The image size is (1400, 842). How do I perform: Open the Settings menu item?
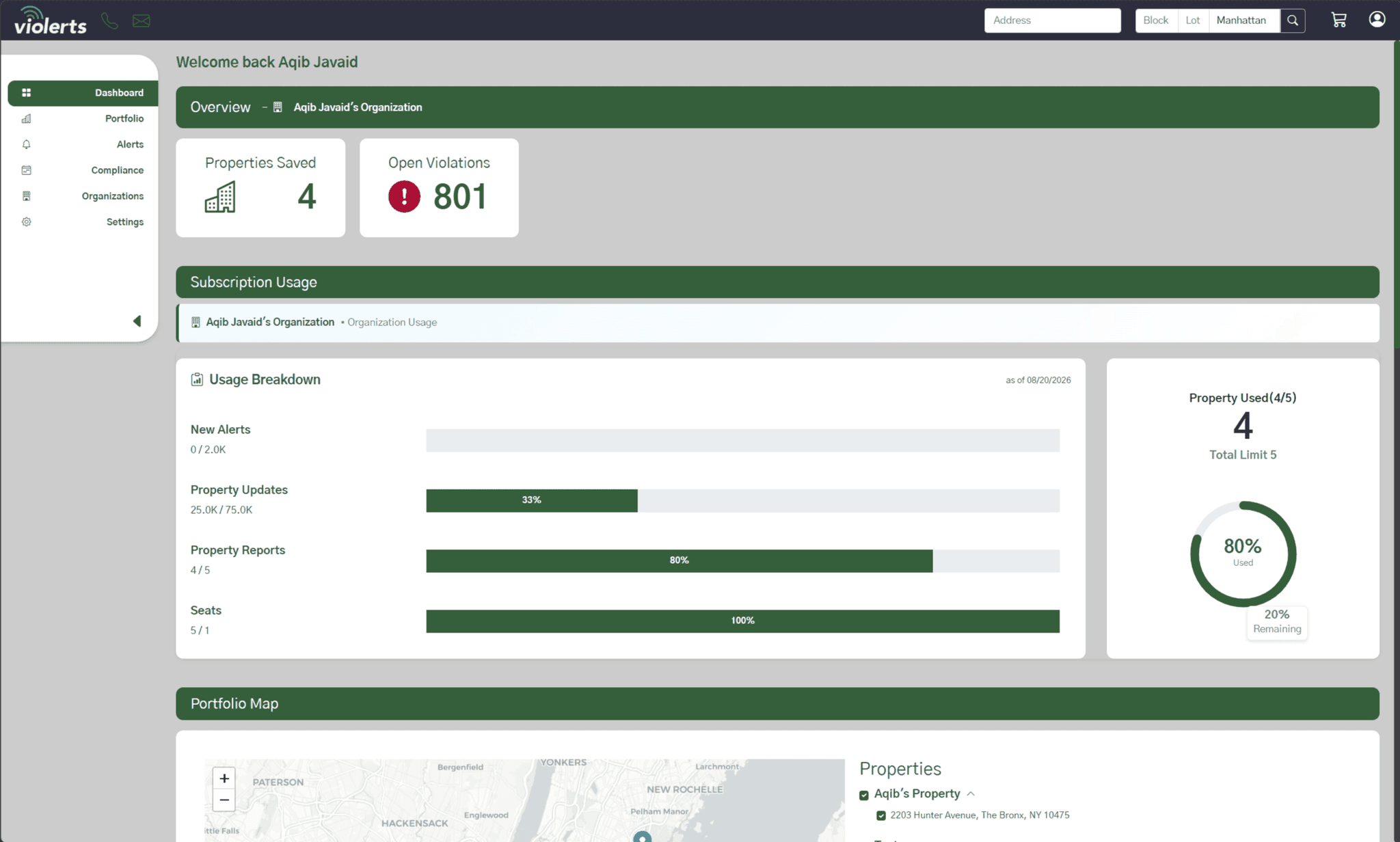pos(83,223)
